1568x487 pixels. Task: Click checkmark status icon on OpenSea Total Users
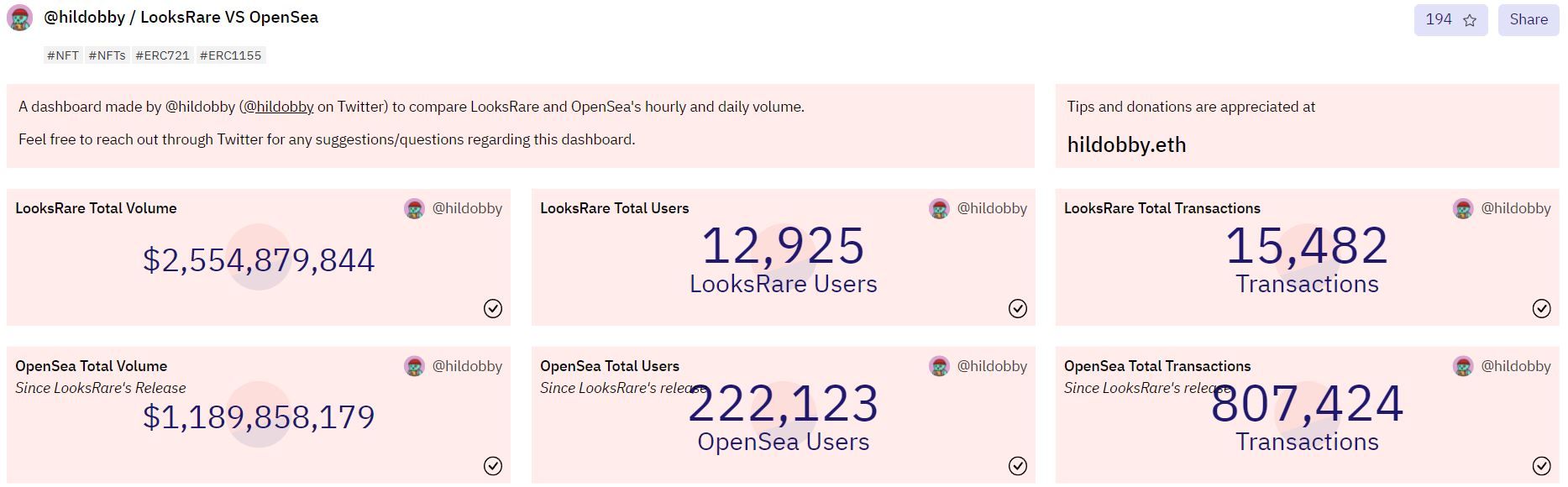point(1018,466)
